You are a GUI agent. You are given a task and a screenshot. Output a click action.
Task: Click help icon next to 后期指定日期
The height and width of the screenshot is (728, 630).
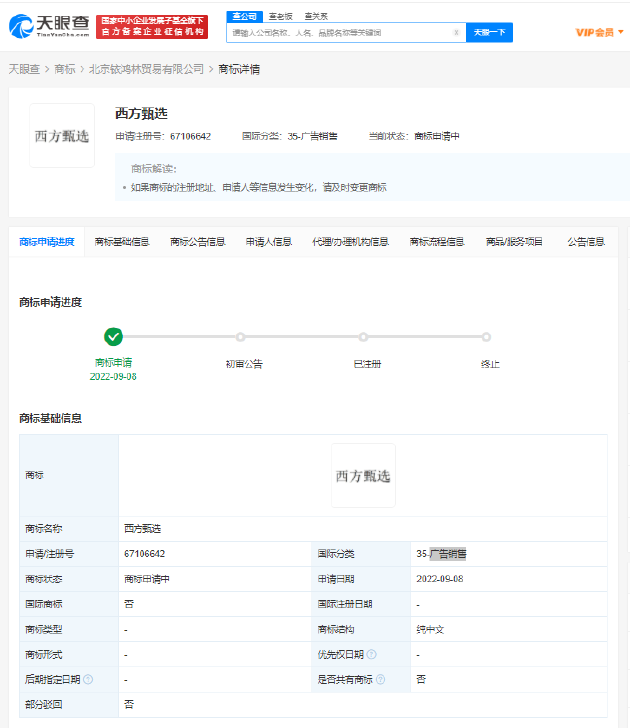[88, 679]
